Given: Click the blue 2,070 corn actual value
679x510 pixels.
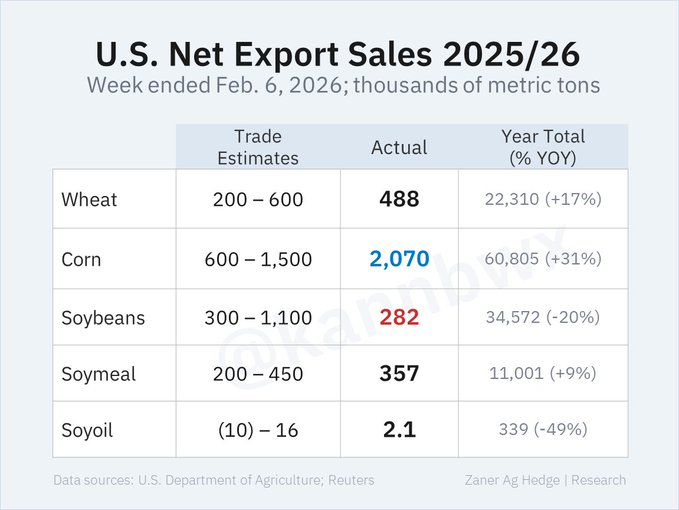Looking at the screenshot, I should pyautogui.click(x=399, y=259).
